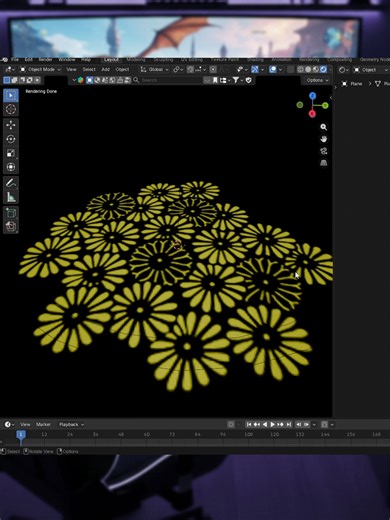Viewport: 390px width, 520px height.
Task: Open the timeline editor type selector
Action: click(9, 424)
